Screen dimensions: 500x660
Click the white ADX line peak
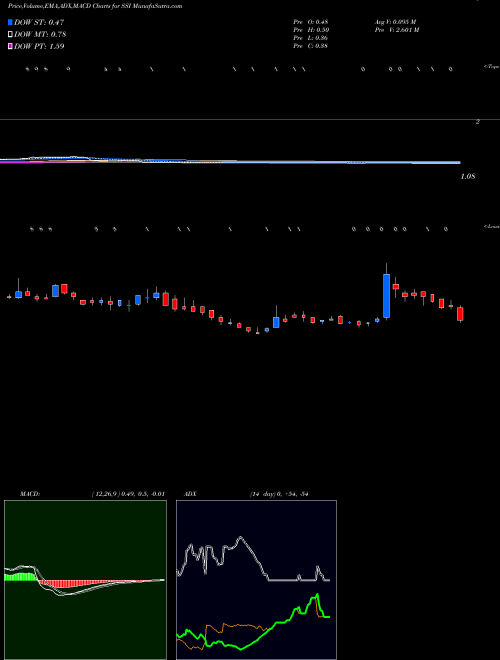click(240, 537)
